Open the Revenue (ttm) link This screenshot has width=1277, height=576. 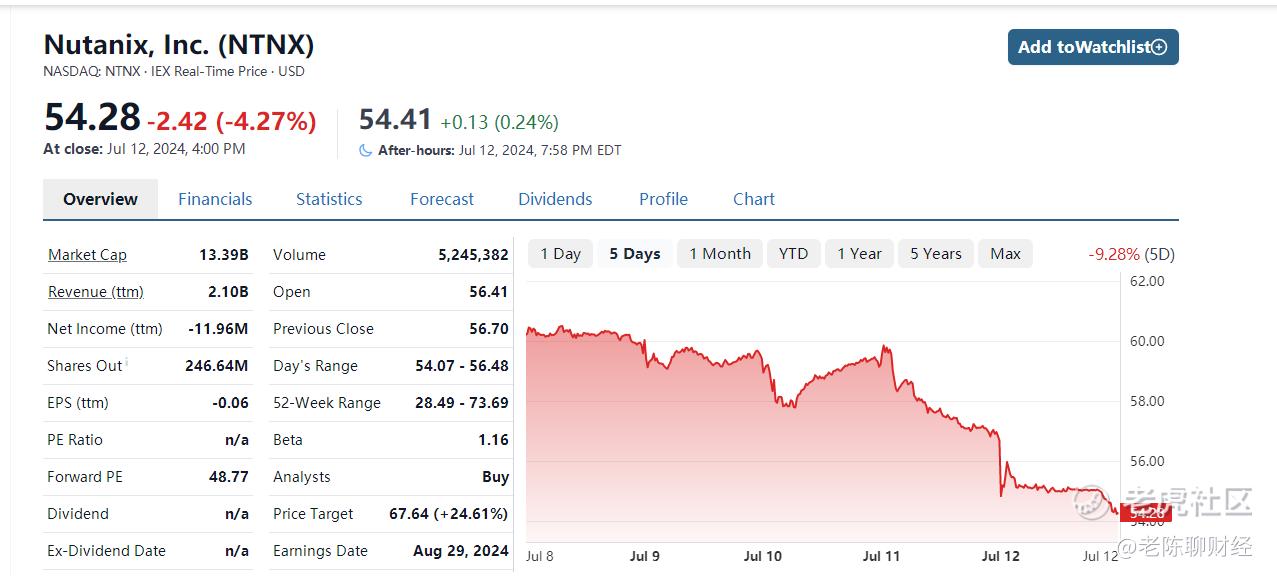point(96,292)
